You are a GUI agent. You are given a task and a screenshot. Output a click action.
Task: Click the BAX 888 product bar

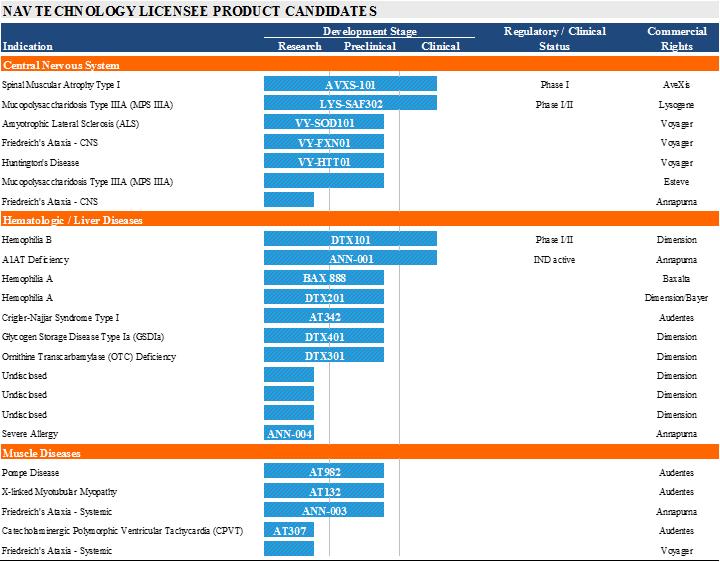[324, 278]
